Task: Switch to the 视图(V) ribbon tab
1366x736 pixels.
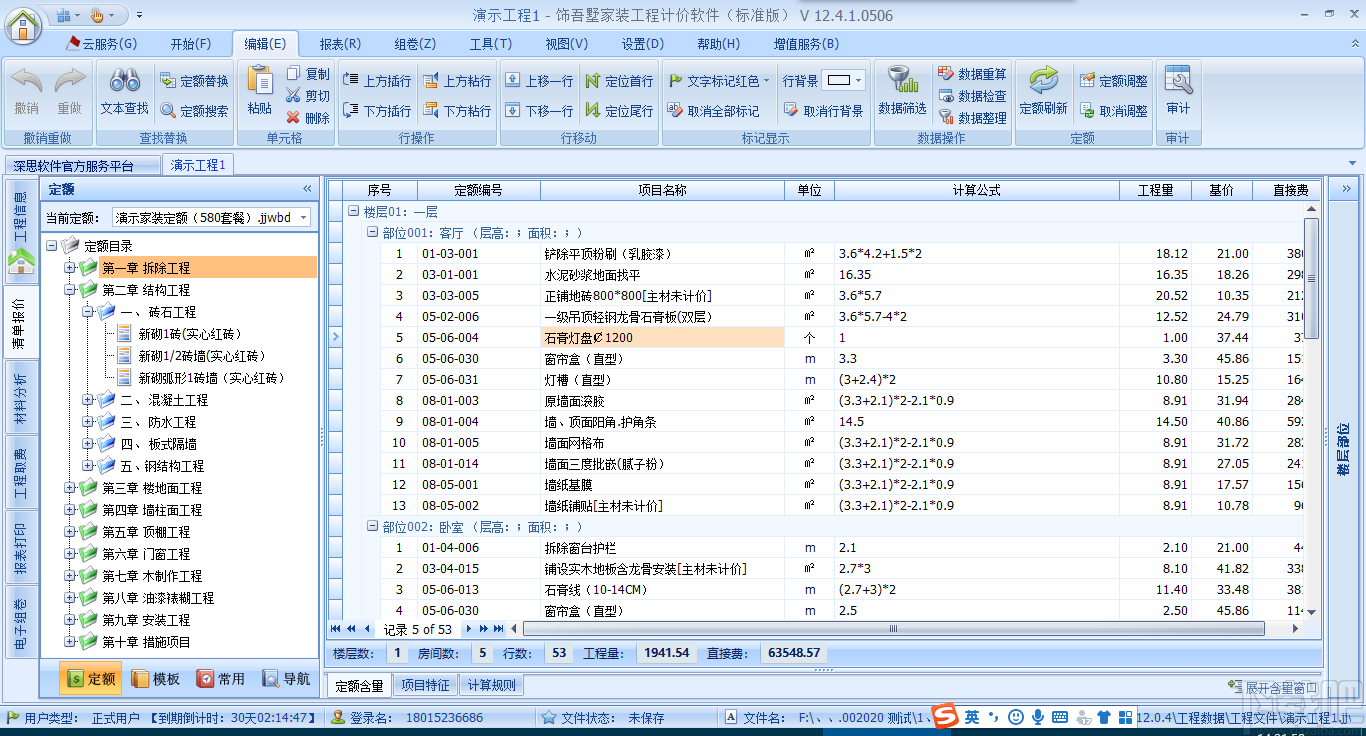Action: coord(566,44)
